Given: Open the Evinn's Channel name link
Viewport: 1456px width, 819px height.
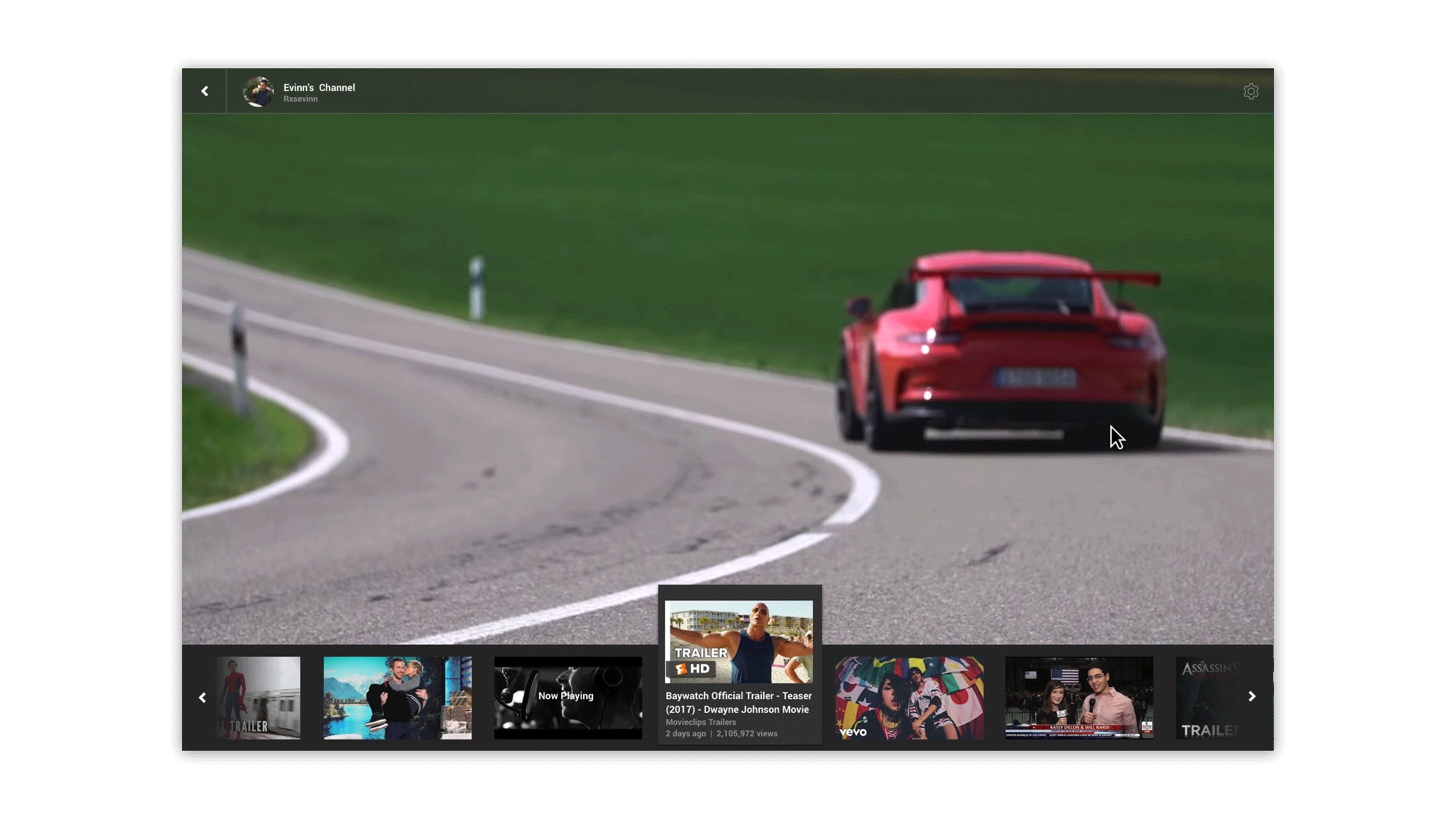Looking at the screenshot, I should tap(319, 87).
